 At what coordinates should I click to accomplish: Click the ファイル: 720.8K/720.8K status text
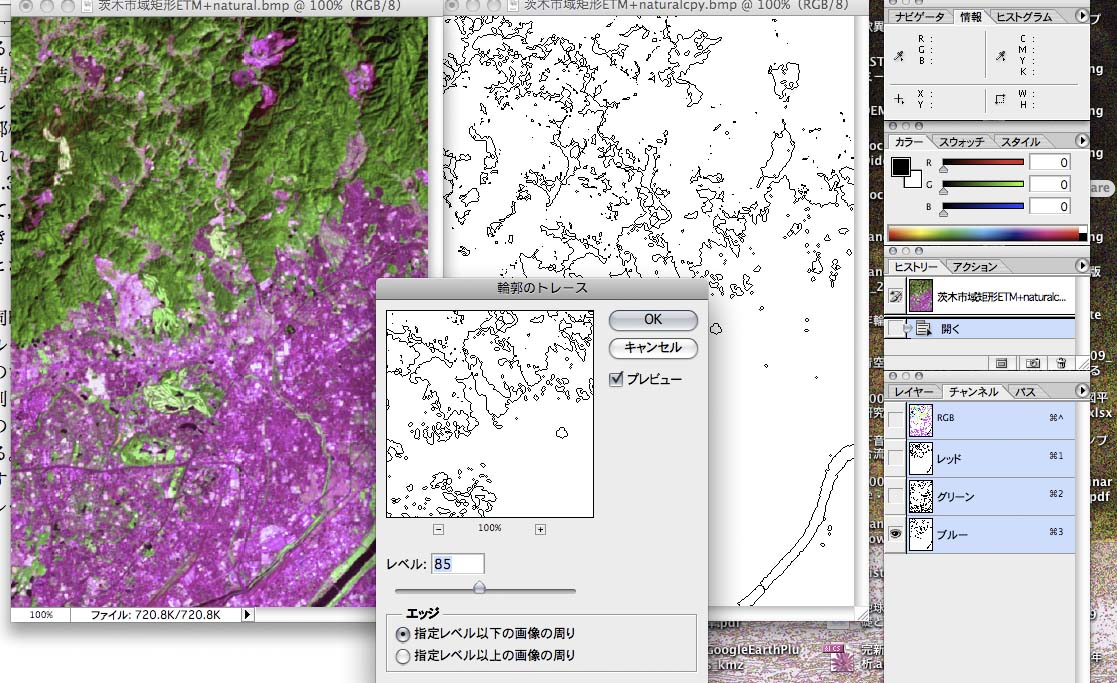click(155, 615)
